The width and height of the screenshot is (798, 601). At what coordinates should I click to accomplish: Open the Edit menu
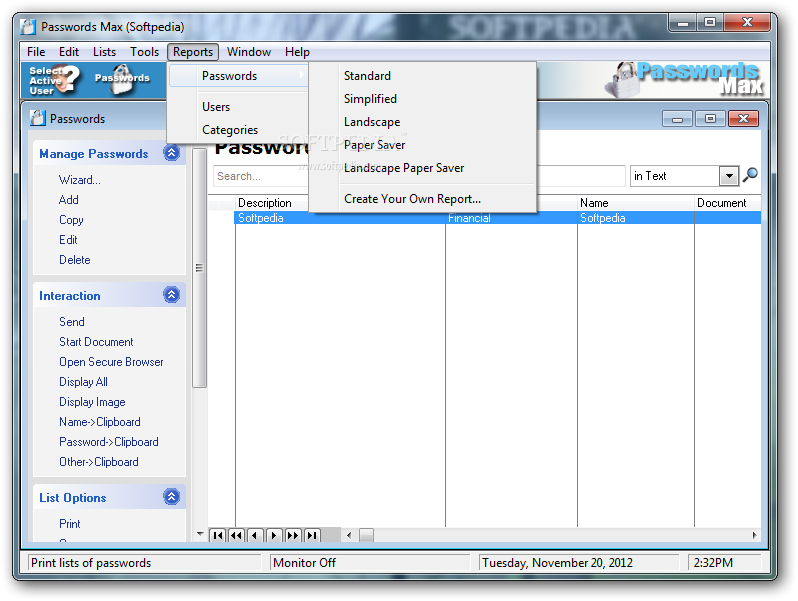click(69, 52)
